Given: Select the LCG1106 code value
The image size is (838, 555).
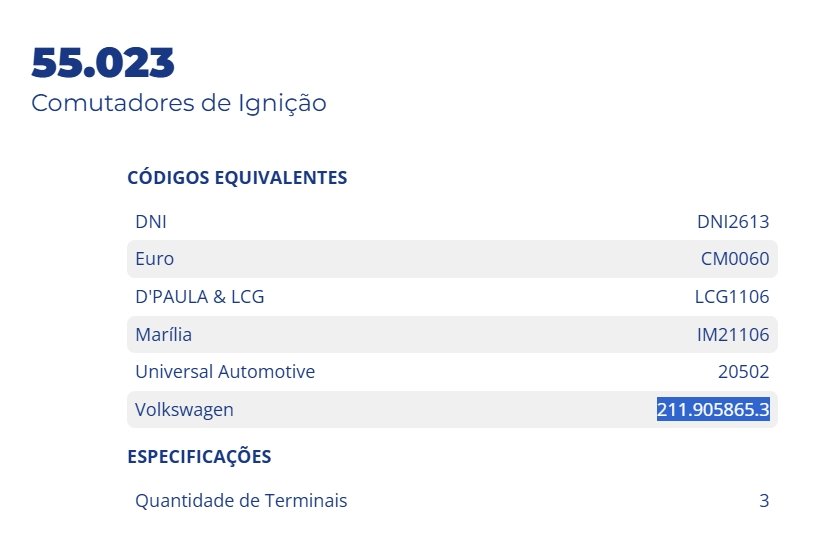Looking at the screenshot, I should (732, 297).
